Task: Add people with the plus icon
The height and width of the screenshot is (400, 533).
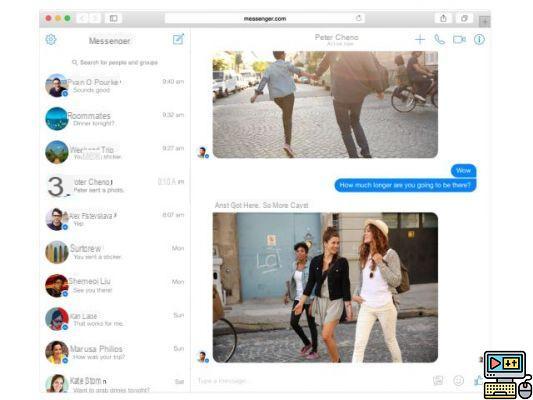Action: coord(420,39)
